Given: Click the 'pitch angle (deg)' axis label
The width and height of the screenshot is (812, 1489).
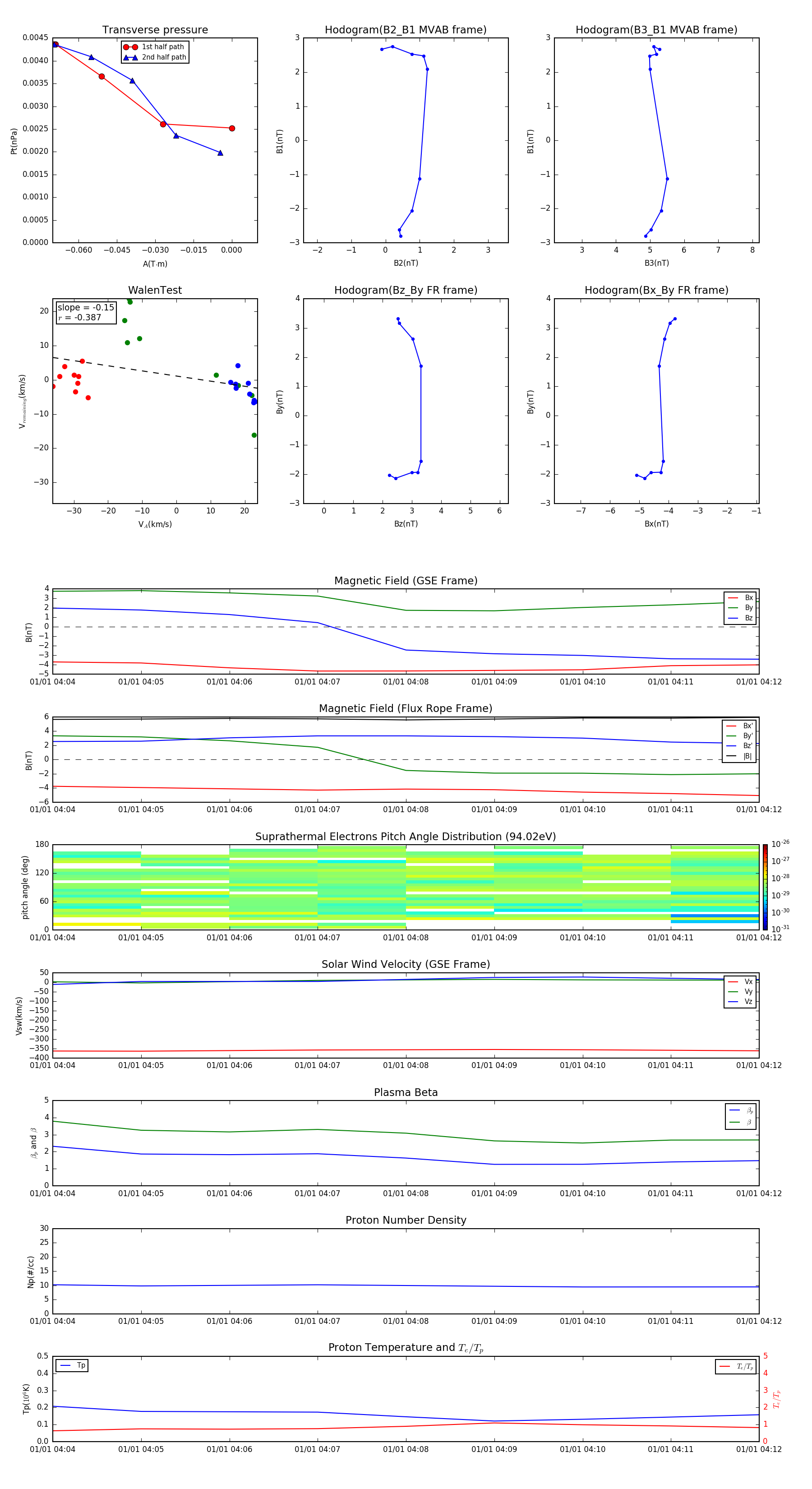Looking at the screenshot, I should click(x=25, y=887).
